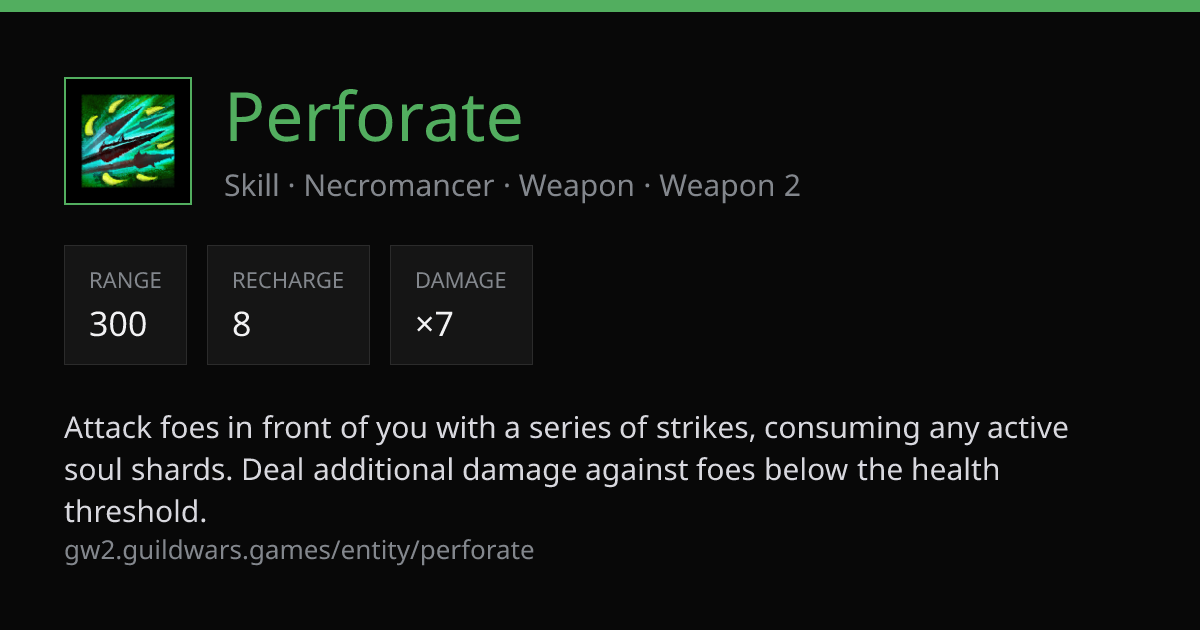Viewport: 1200px width, 630px height.
Task: Click the Perforate skill icon
Action: coord(128,141)
